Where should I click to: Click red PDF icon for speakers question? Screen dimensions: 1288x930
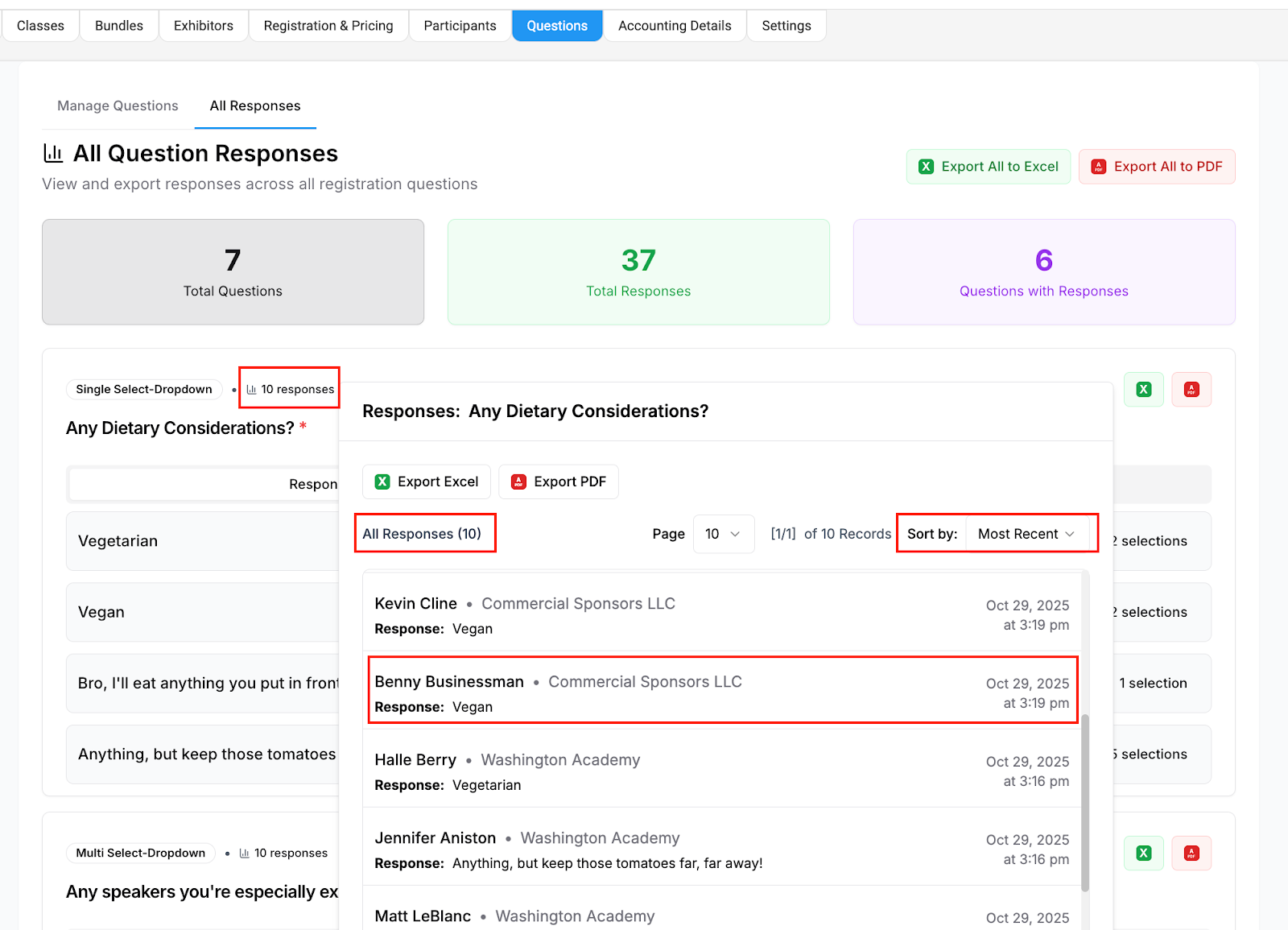tap(1191, 854)
